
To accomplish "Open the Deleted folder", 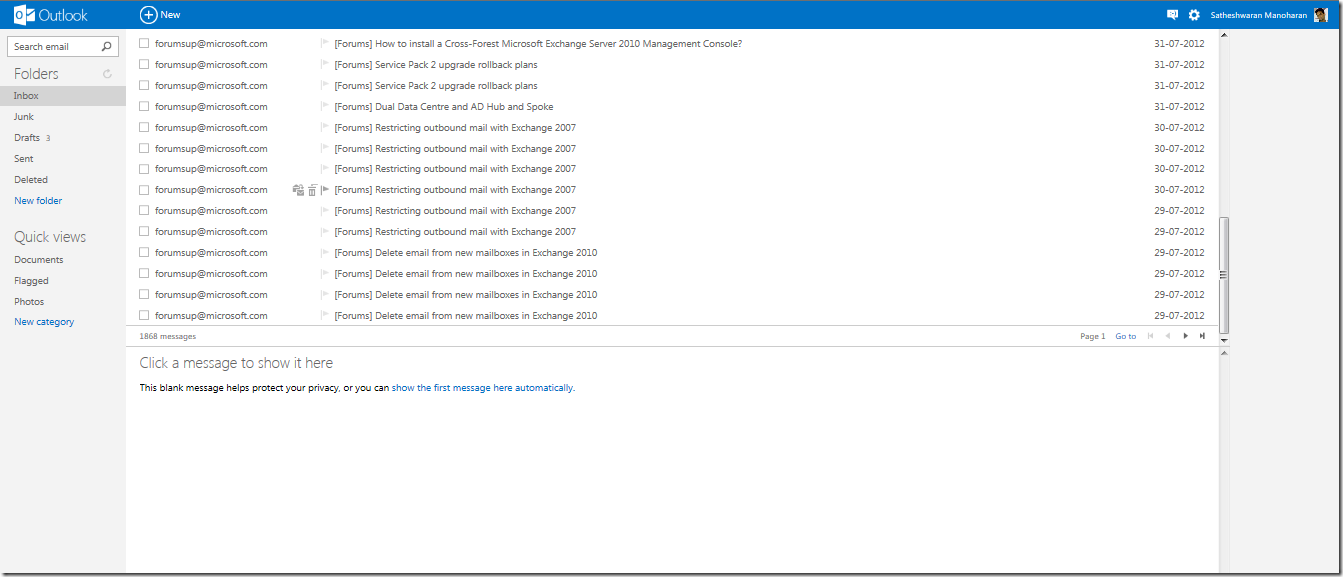I will tap(31, 180).
